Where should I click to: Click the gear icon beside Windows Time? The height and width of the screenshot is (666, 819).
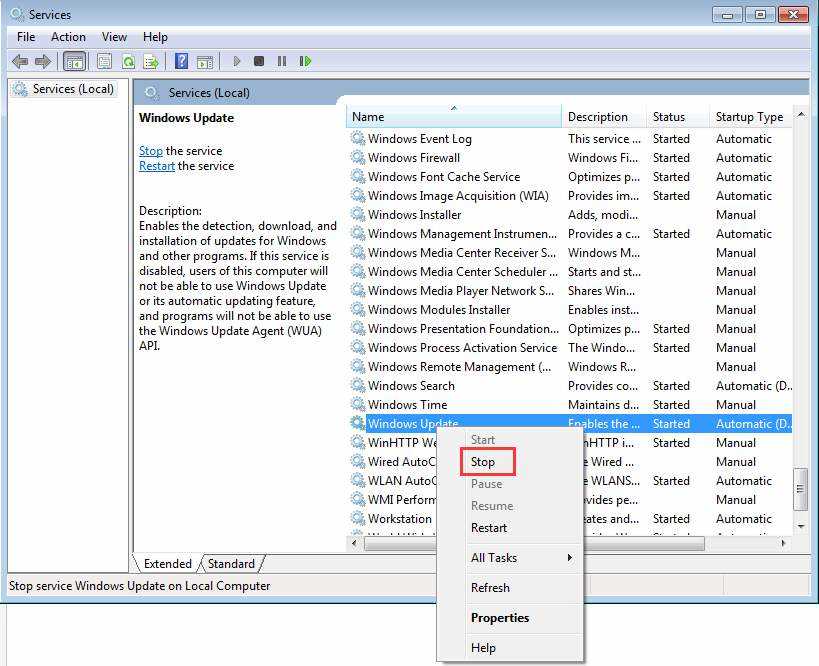(358, 404)
